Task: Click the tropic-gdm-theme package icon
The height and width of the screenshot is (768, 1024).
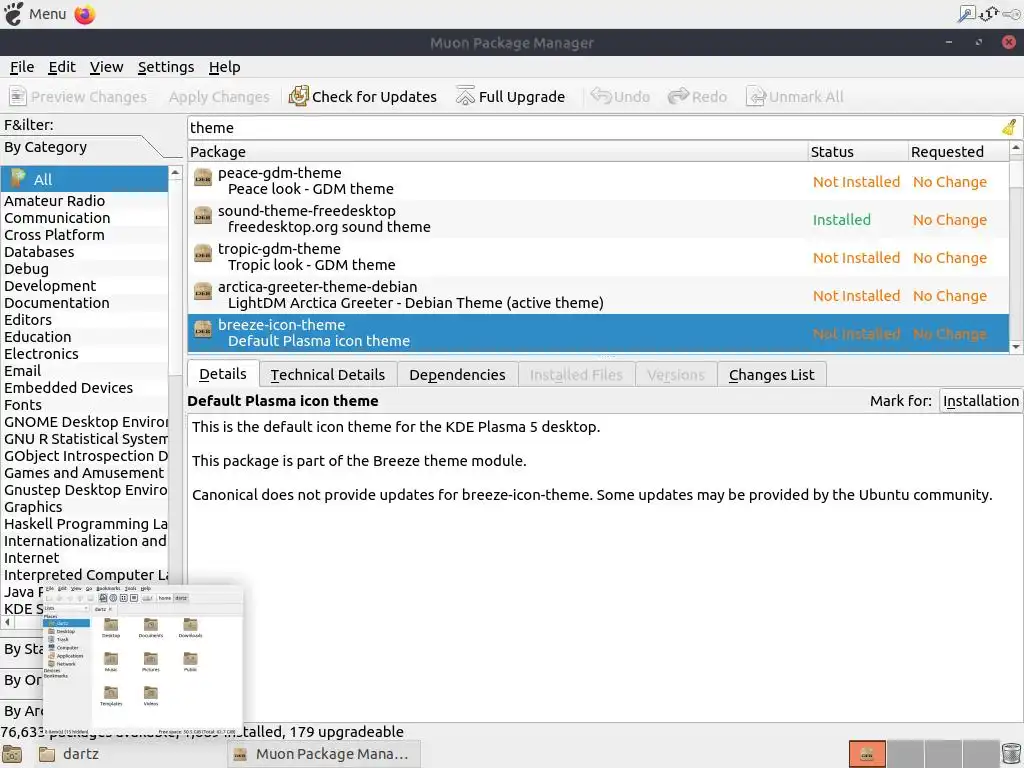Action: tap(203, 253)
